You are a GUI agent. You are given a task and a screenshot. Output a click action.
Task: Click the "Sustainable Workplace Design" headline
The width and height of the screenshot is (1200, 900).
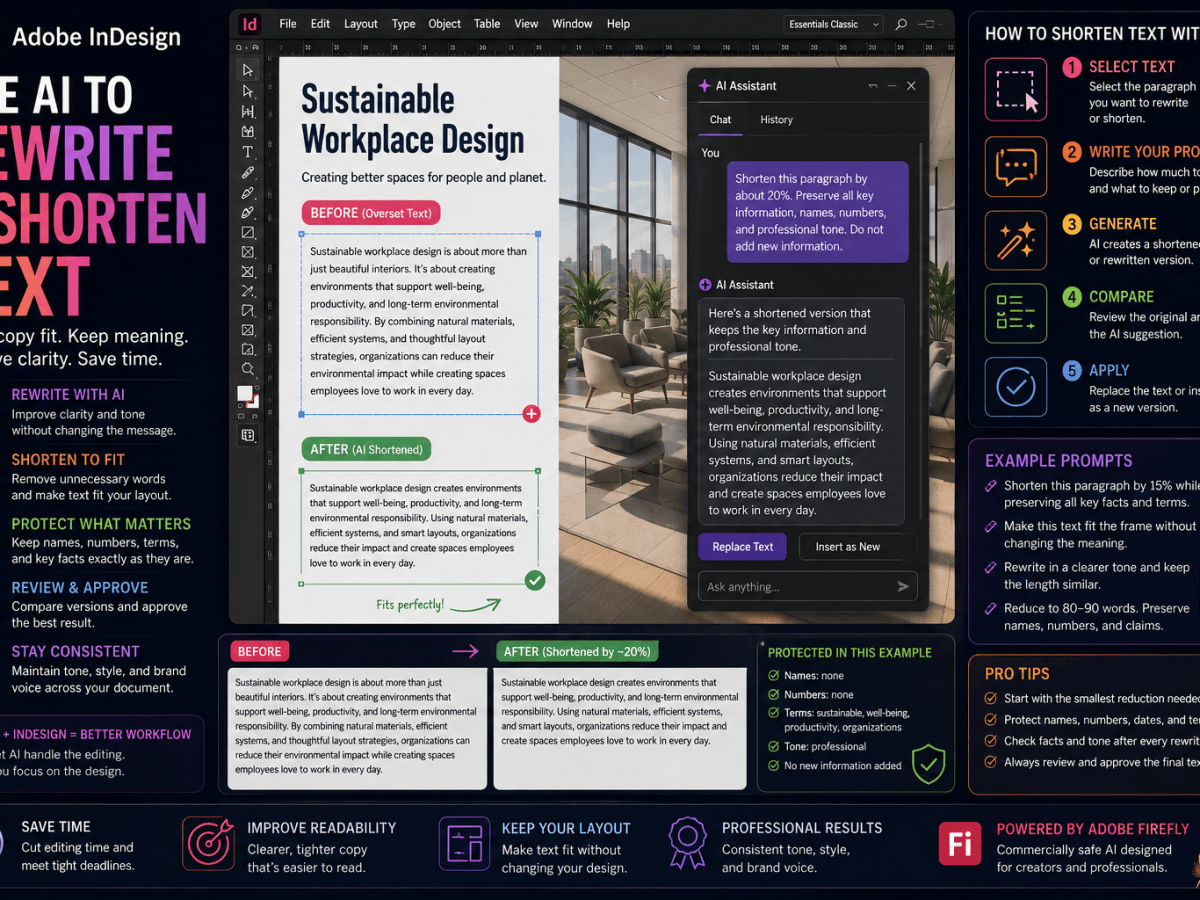coord(412,119)
